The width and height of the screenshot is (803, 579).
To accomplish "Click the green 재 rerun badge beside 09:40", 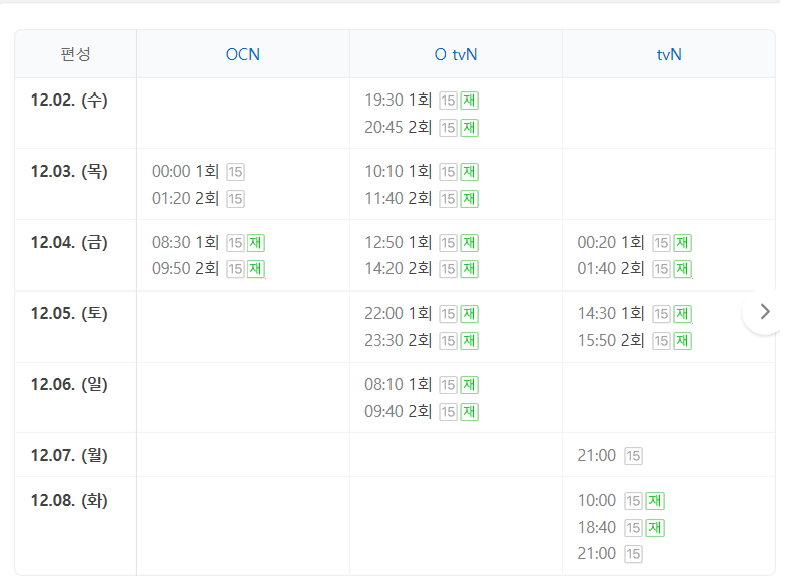I will pyautogui.click(x=469, y=412).
